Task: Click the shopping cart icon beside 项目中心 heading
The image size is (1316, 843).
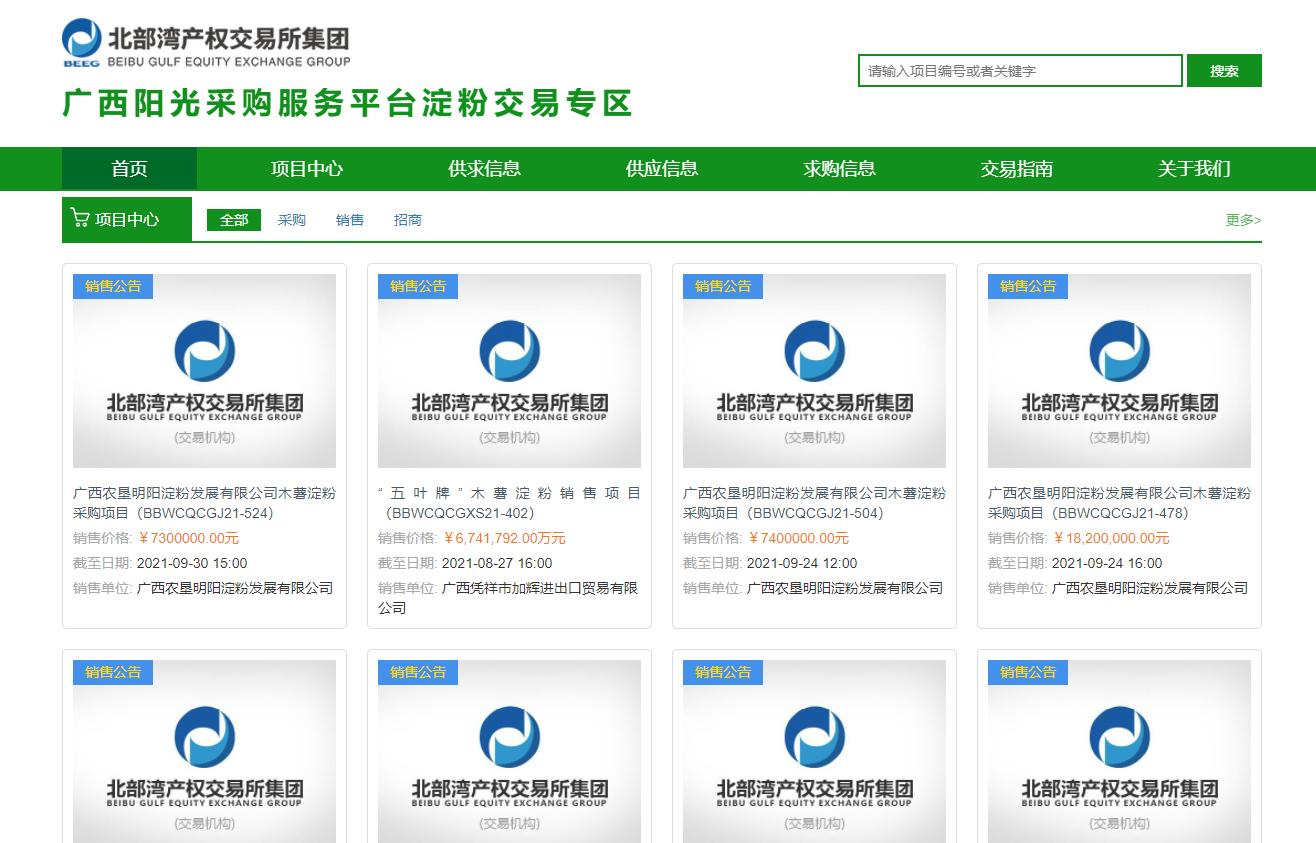Action: pyautogui.click(x=80, y=217)
